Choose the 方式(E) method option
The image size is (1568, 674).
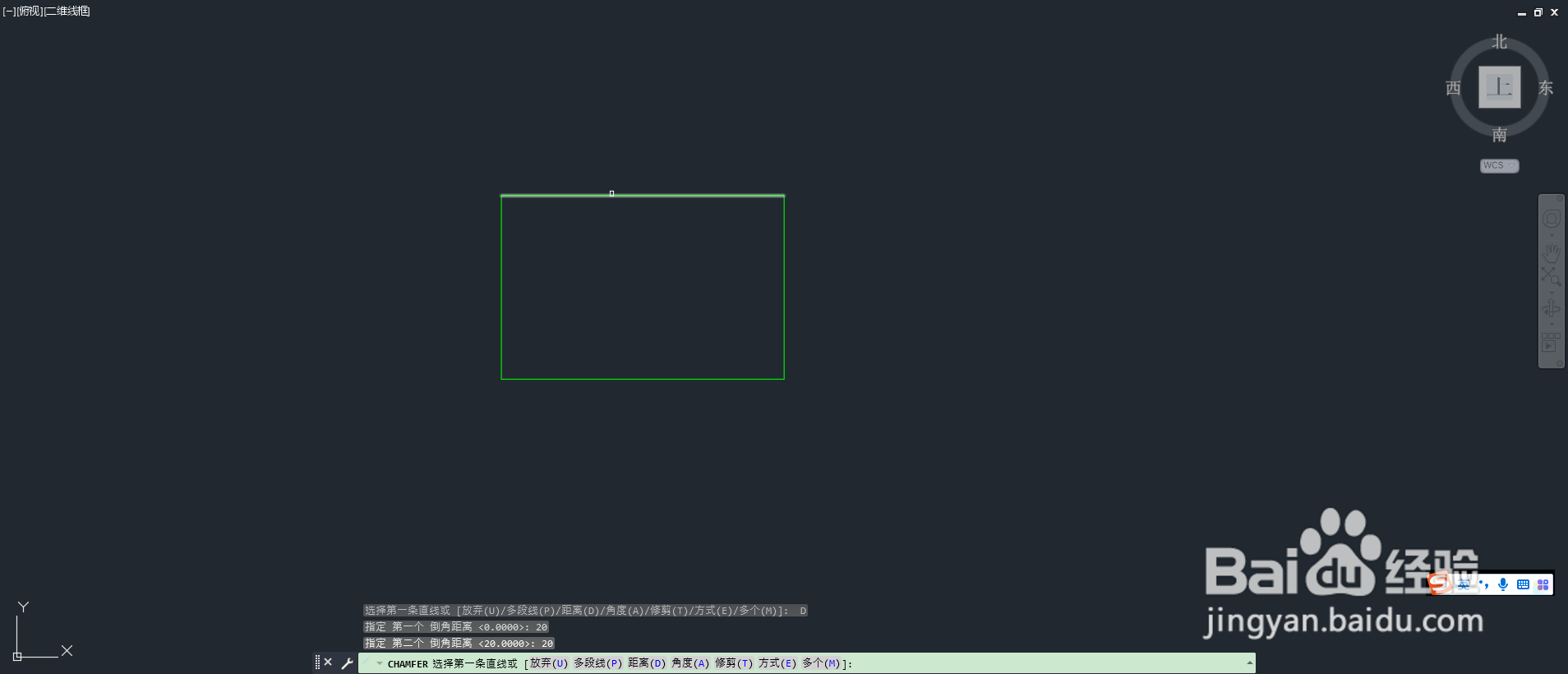[777, 663]
